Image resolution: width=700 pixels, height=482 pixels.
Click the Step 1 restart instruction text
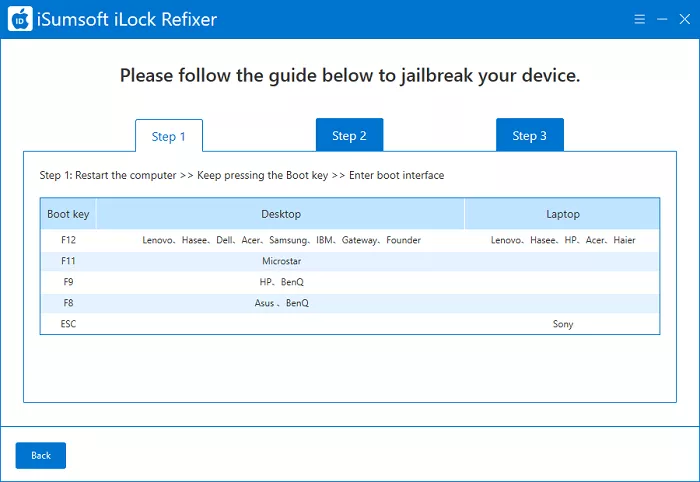click(241, 176)
